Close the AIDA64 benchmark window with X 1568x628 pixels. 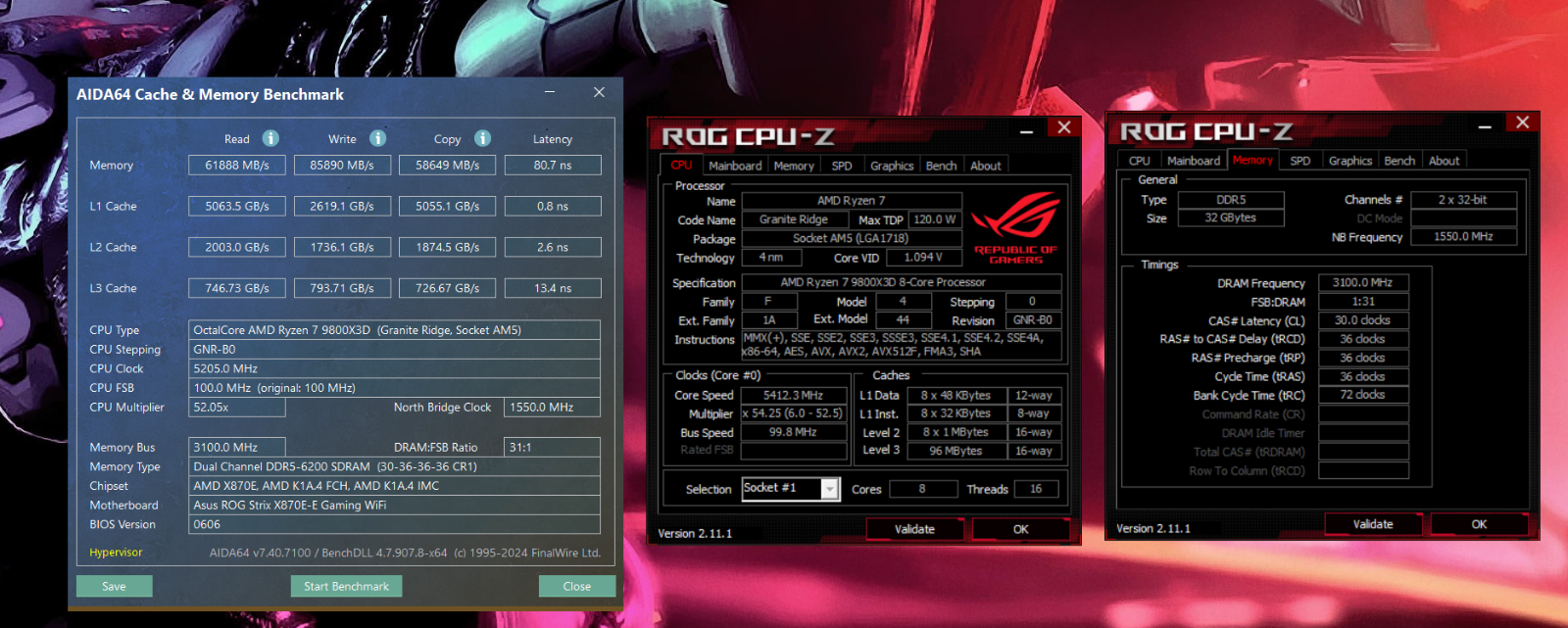(x=599, y=92)
